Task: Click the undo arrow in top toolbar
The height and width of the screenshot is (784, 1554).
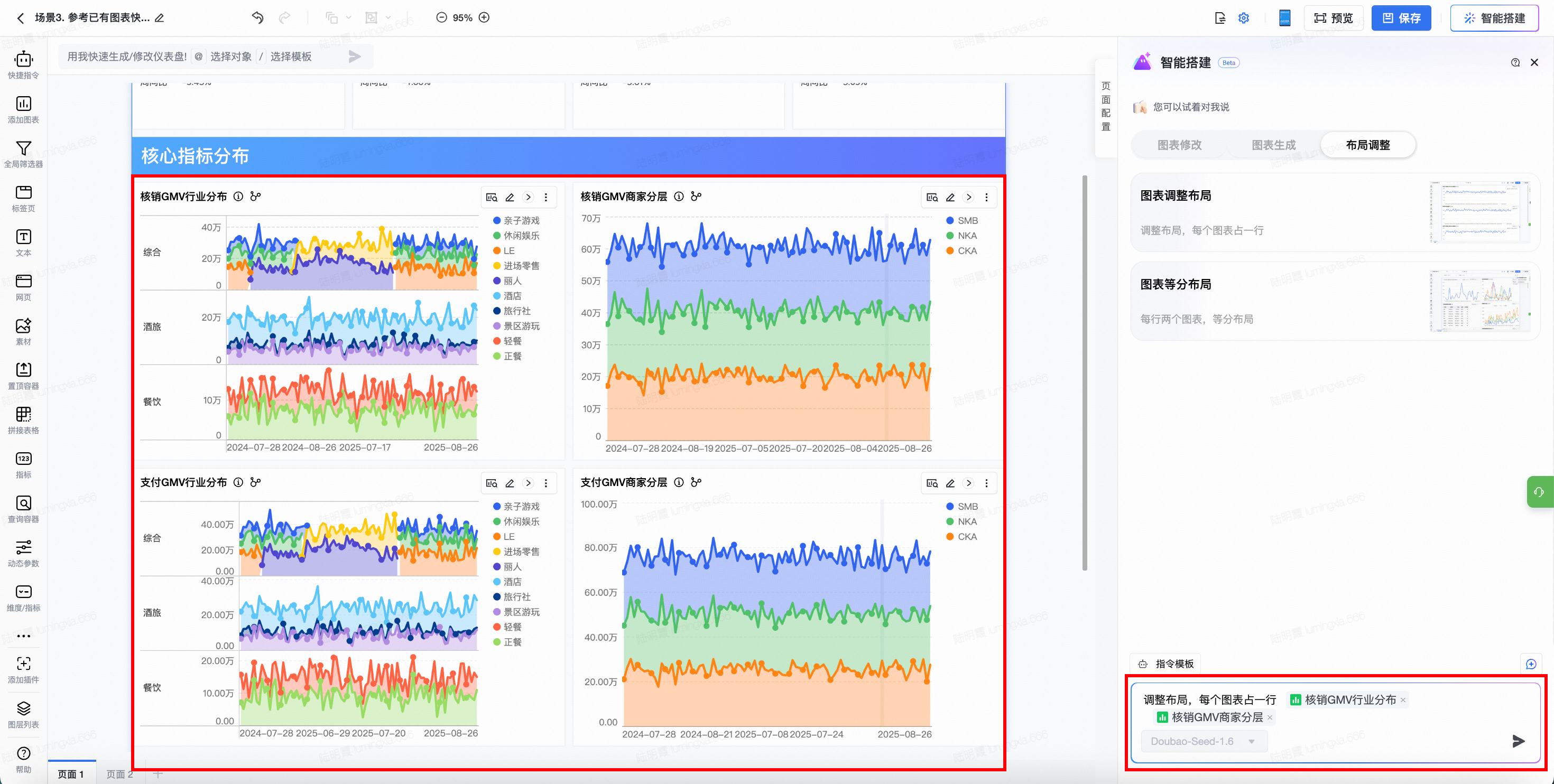Action: point(257,17)
